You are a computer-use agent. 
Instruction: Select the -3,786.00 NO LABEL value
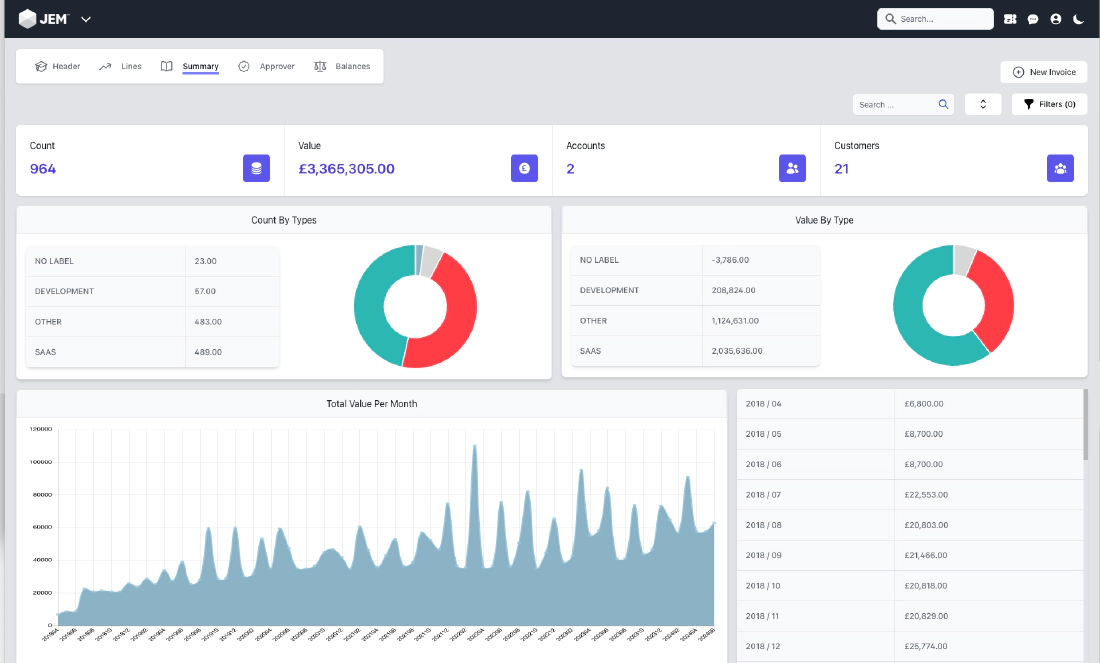click(x=730, y=260)
